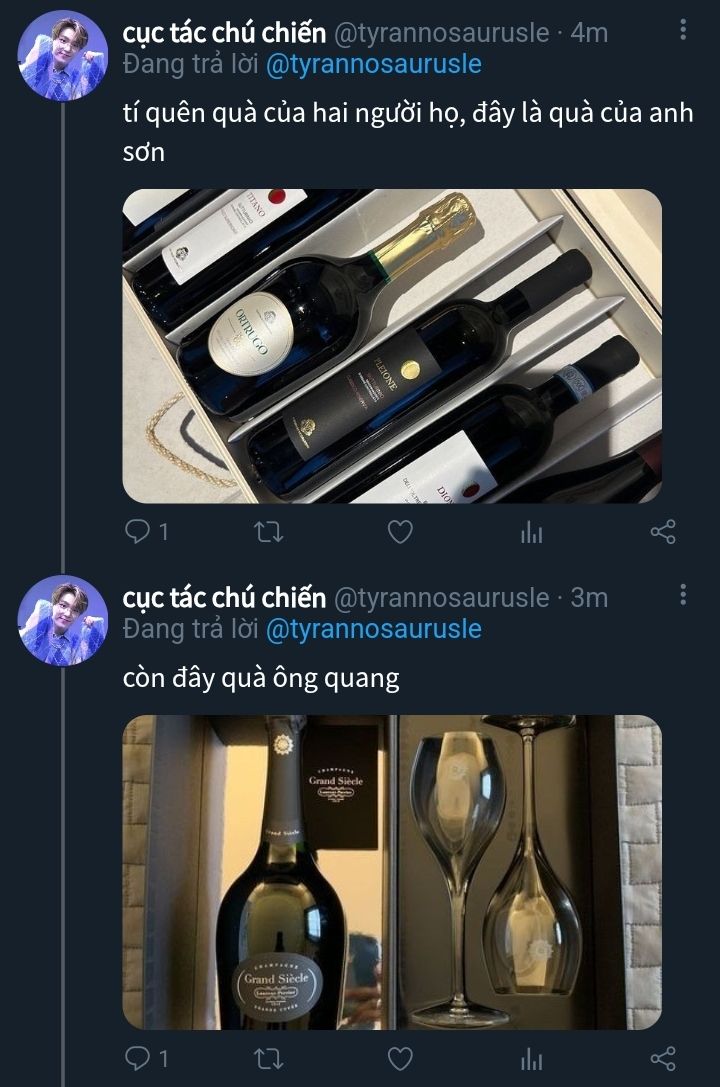Screen dimensions: 720x1087
Task: Share the Grand Siècle champagne tweet
Action: coord(663,1058)
